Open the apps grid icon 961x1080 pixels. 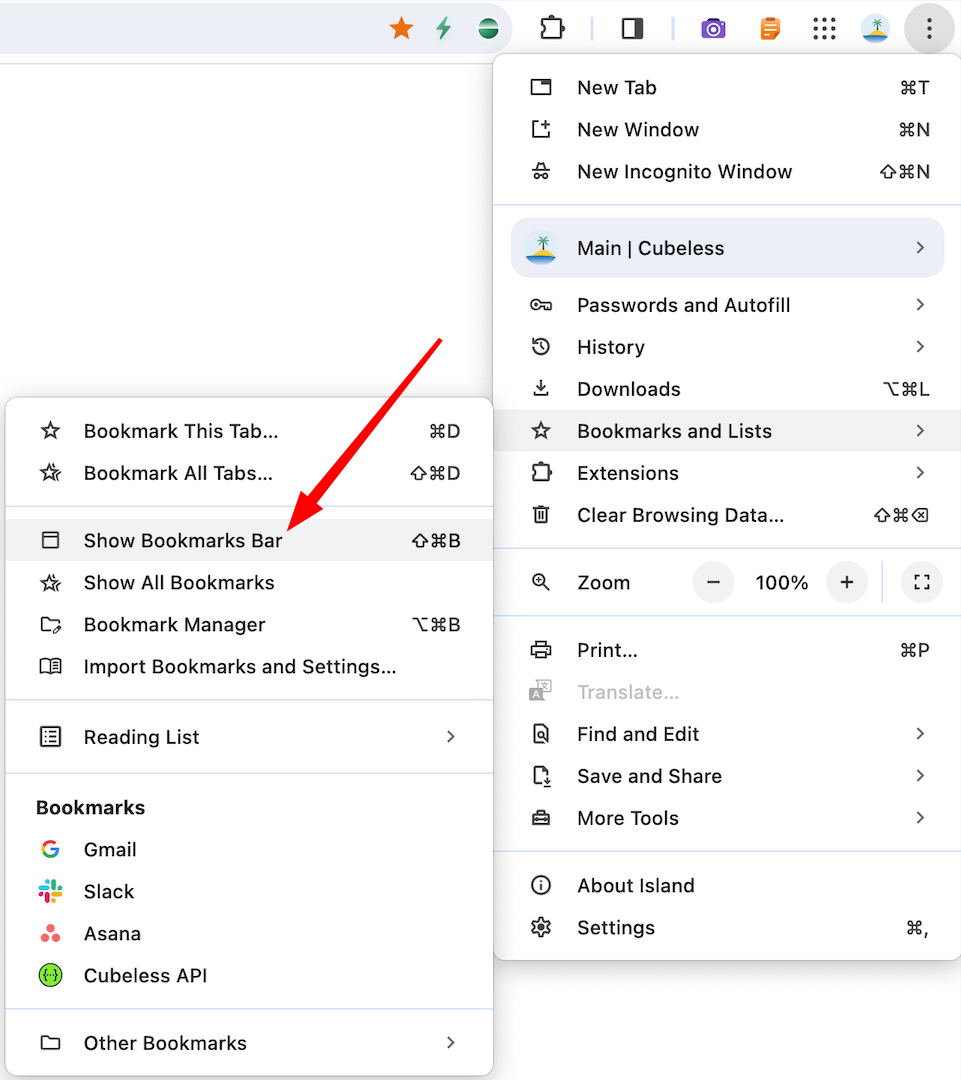pos(824,29)
